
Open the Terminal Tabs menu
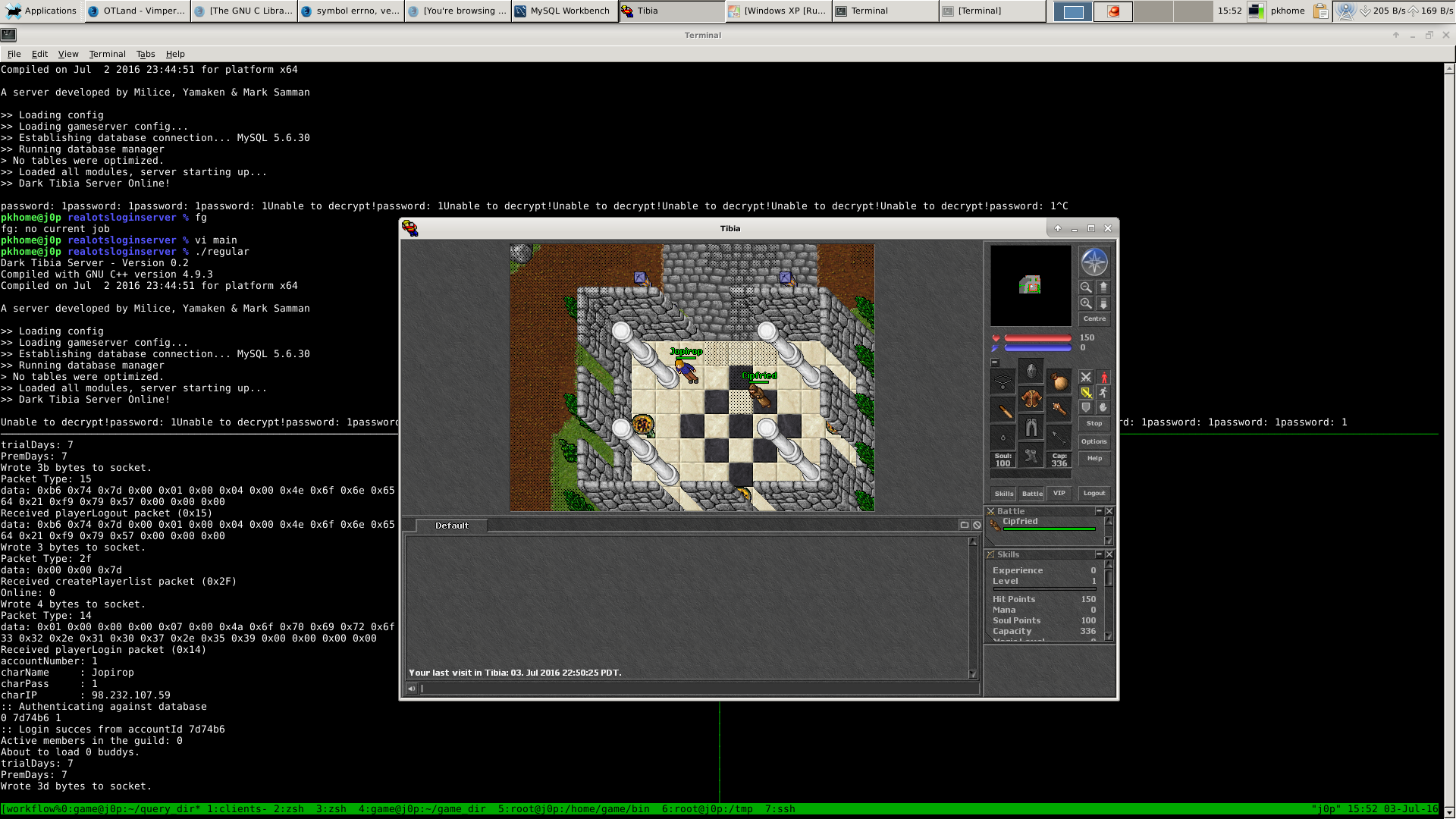point(146,54)
